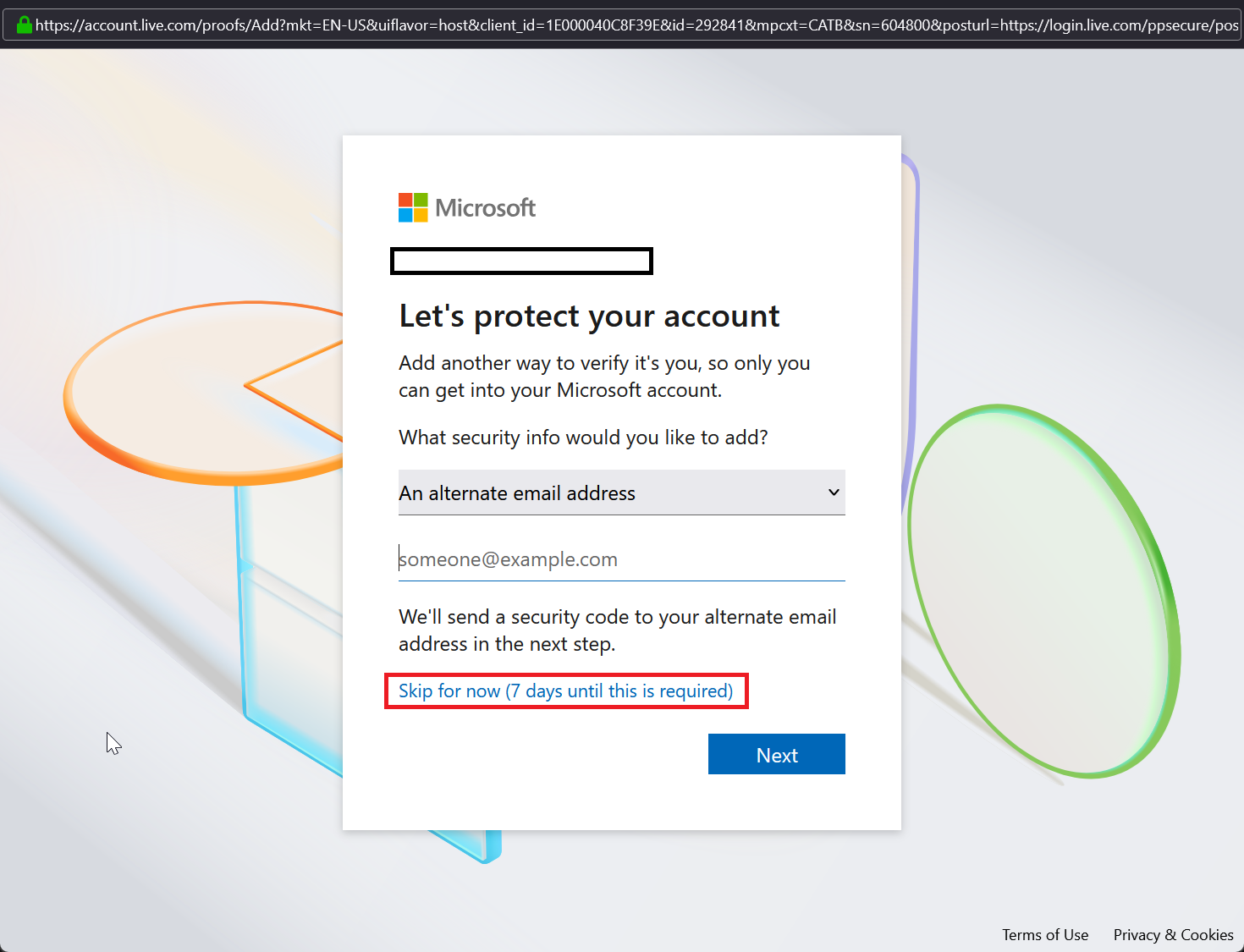Viewport: 1244px width, 952px height.
Task: Click the "Let's protect your account" heading
Action: pos(589,316)
